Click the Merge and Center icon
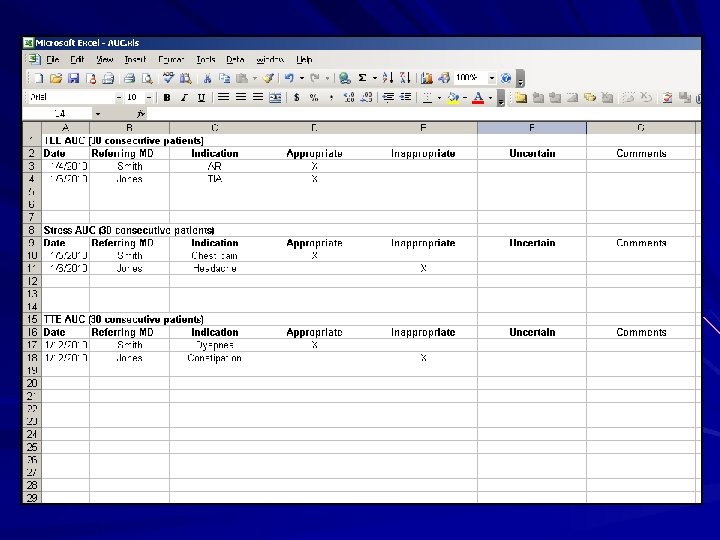 pos(275,97)
